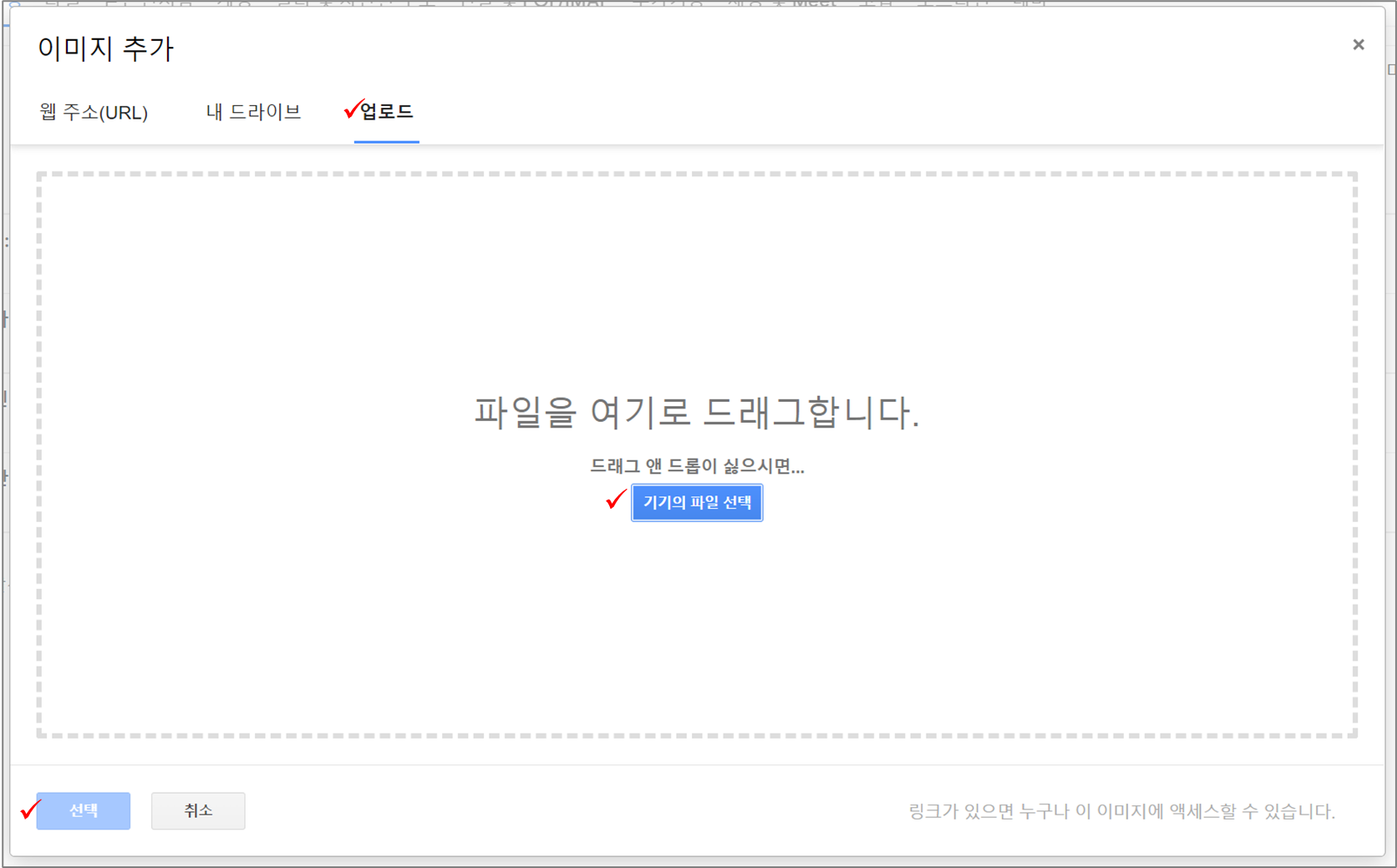Click the blue underline beneath the 업로드 tab
The image size is (1397, 868).
(x=388, y=143)
